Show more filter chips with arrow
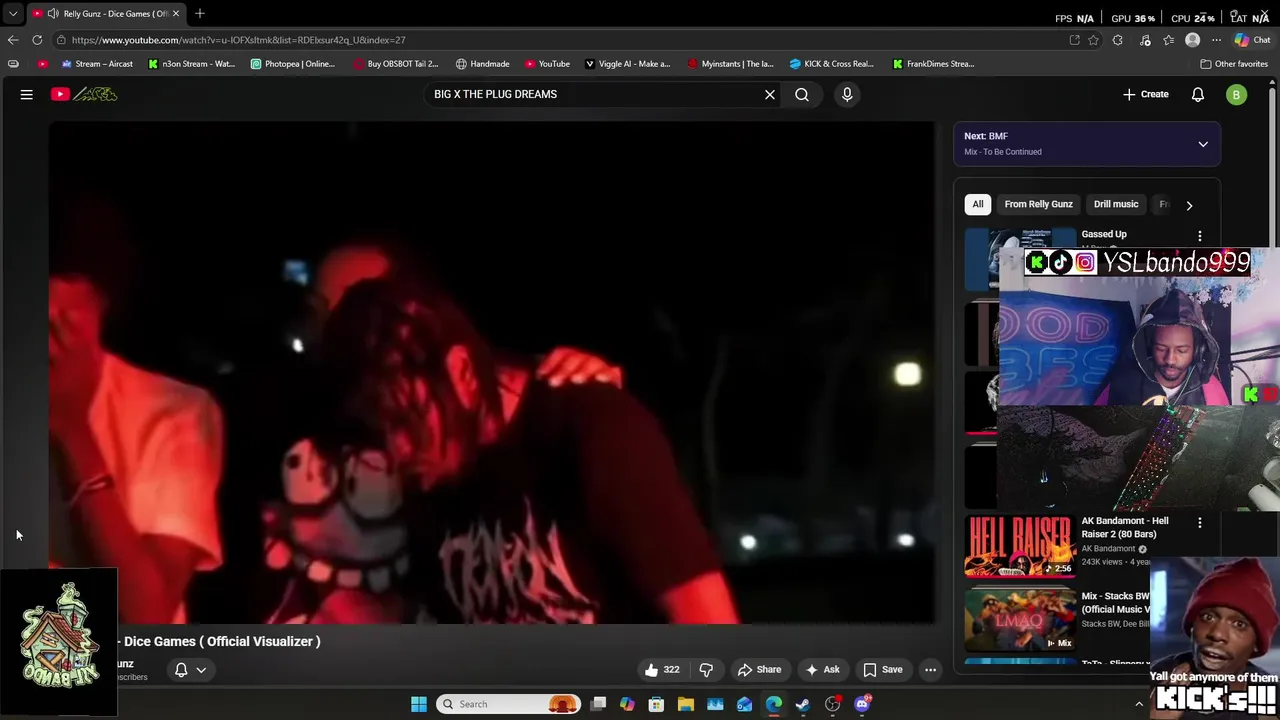 click(x=1189, y=205)
